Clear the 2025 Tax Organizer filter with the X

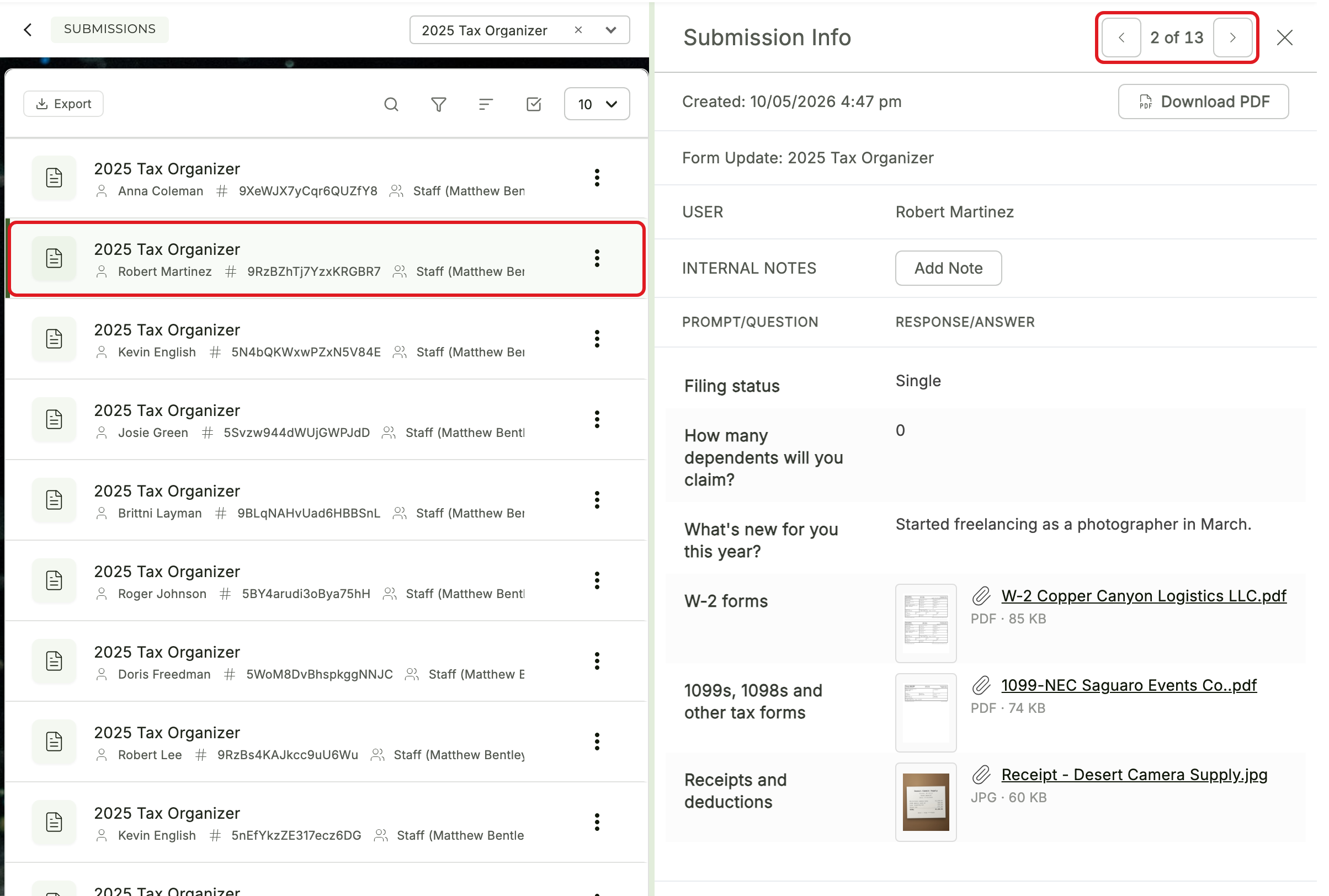coord(578,30)
